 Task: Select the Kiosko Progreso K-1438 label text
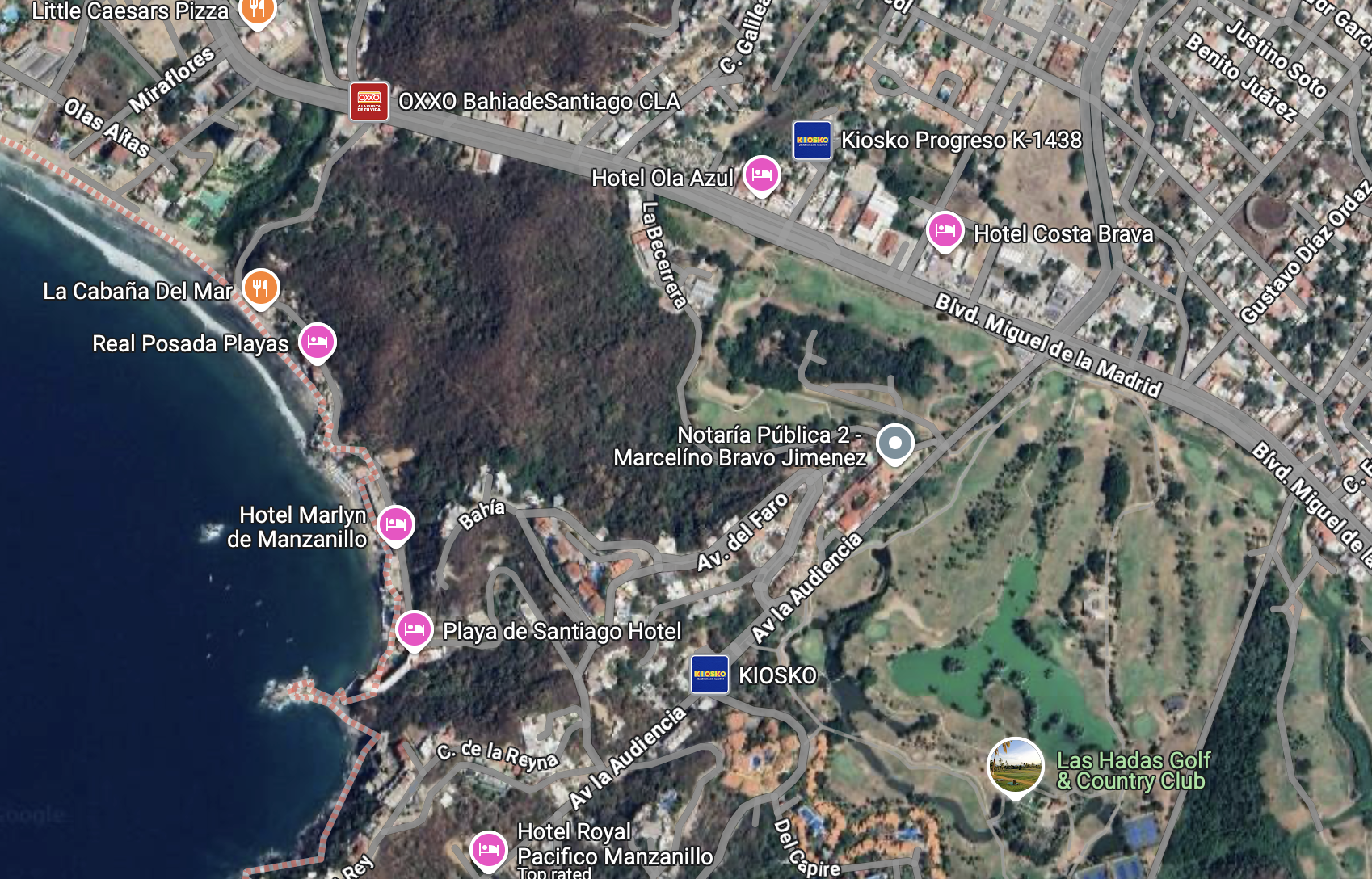(x=962, y=141)
